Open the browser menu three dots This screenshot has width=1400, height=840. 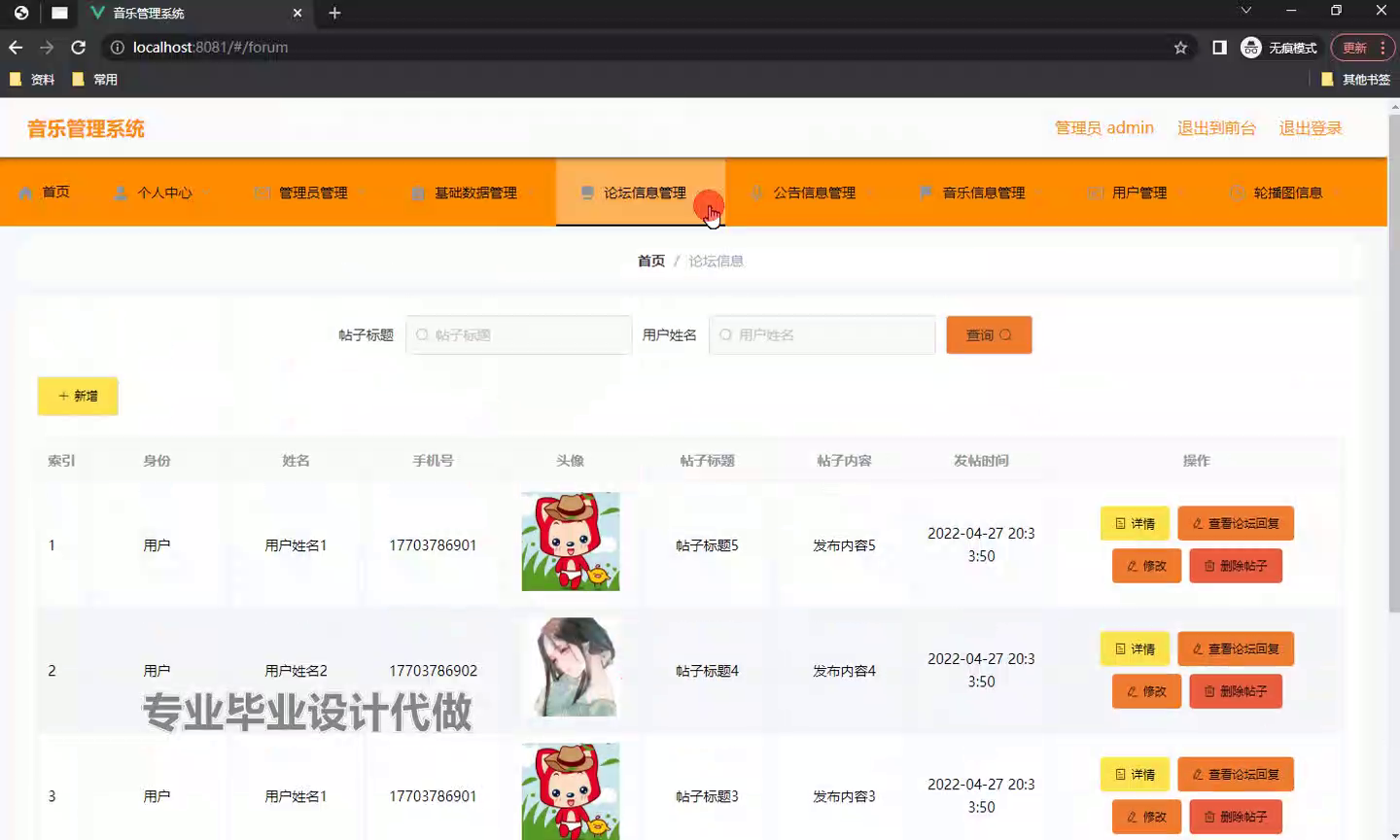point(1382,48)
